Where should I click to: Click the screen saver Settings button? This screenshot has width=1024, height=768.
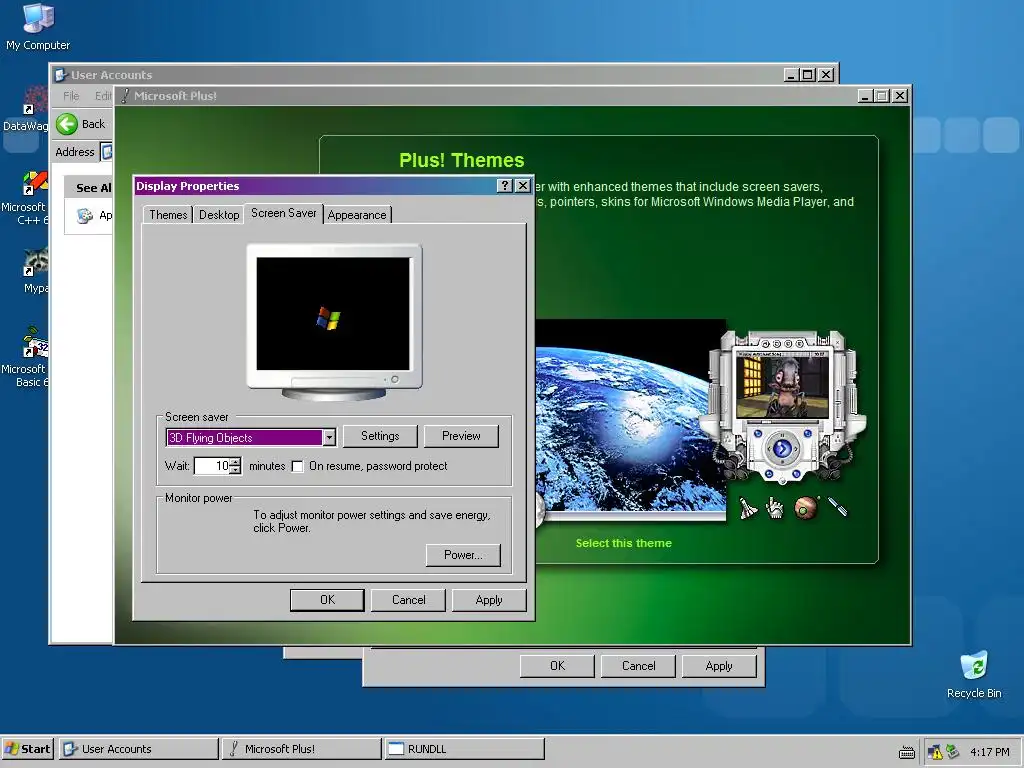tap(380, 436)
